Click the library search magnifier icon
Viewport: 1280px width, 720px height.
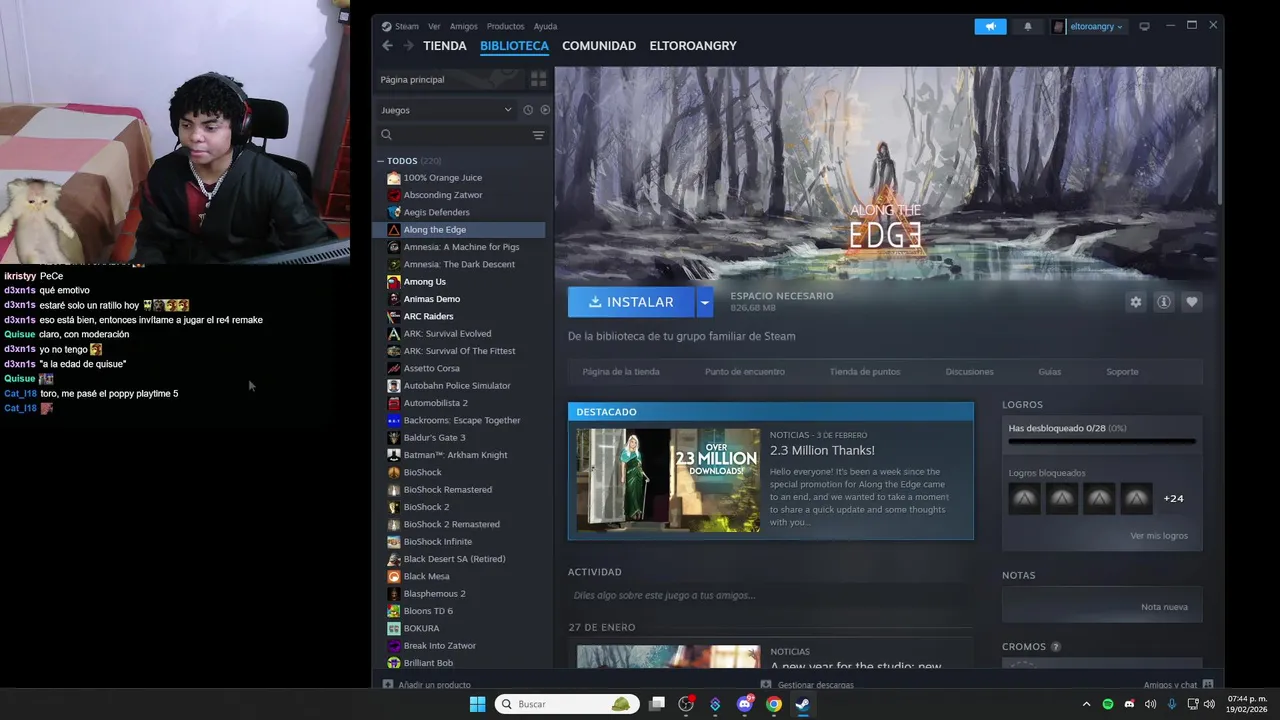[x=387, y=135]
